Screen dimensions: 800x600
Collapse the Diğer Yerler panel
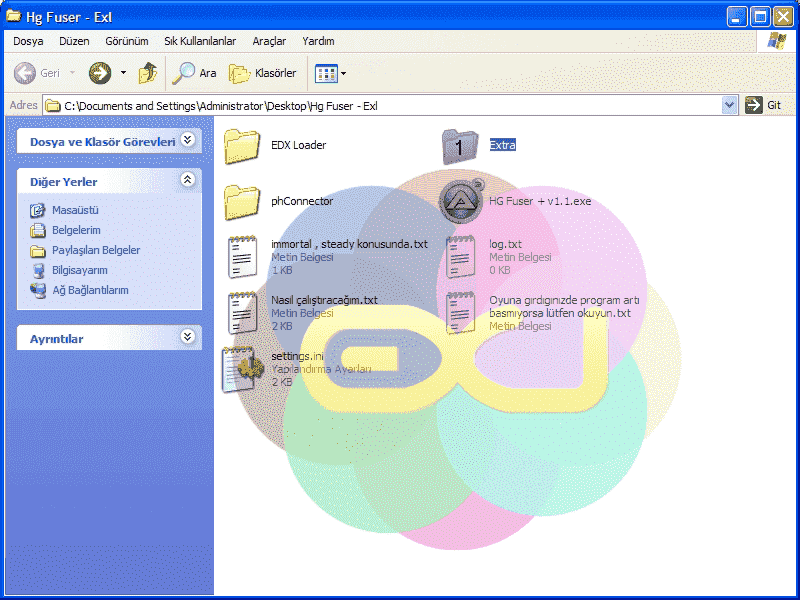(188, 180)
